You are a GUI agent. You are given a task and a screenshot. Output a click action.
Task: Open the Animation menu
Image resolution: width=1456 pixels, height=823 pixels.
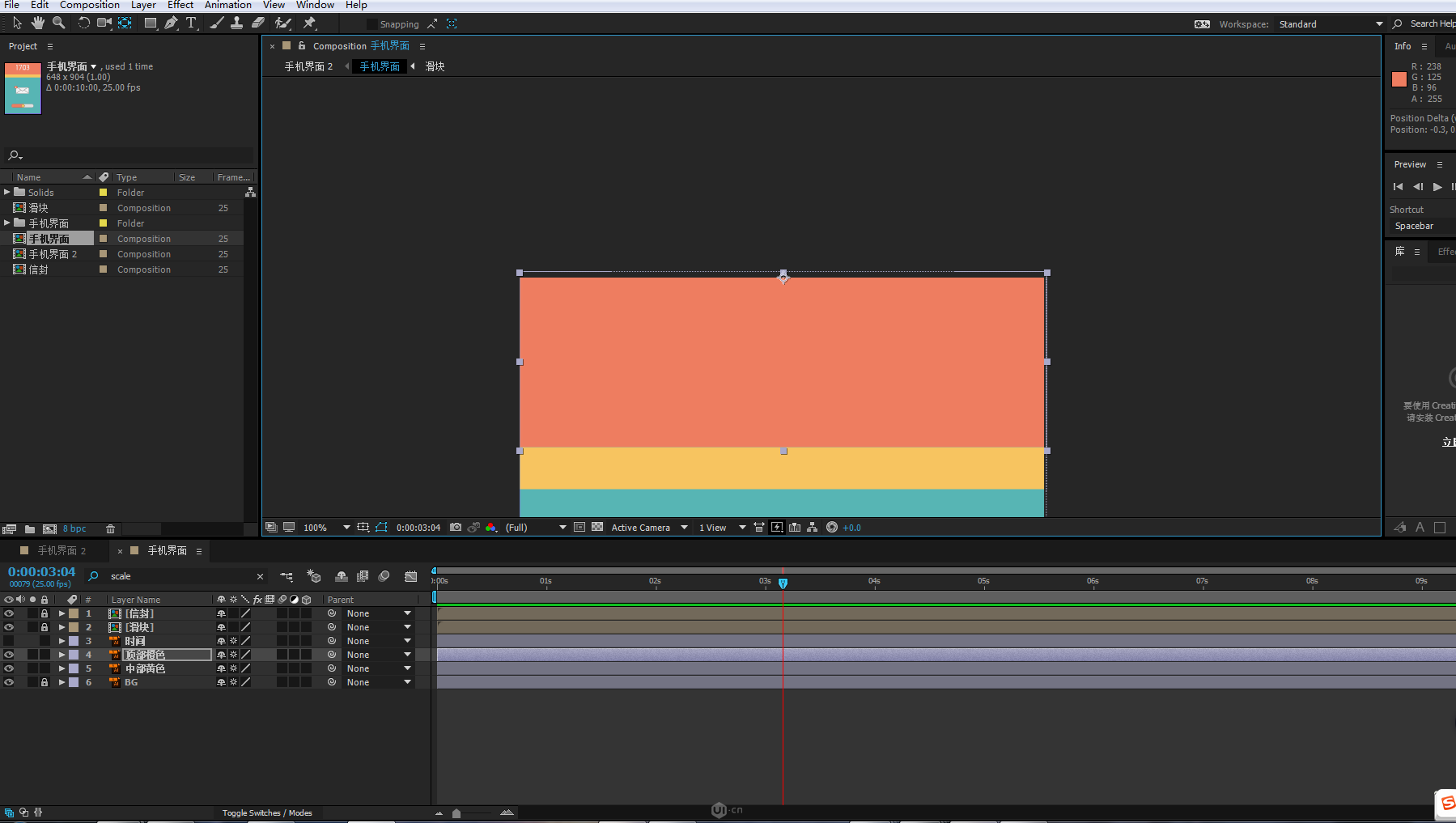pos(227,5)
